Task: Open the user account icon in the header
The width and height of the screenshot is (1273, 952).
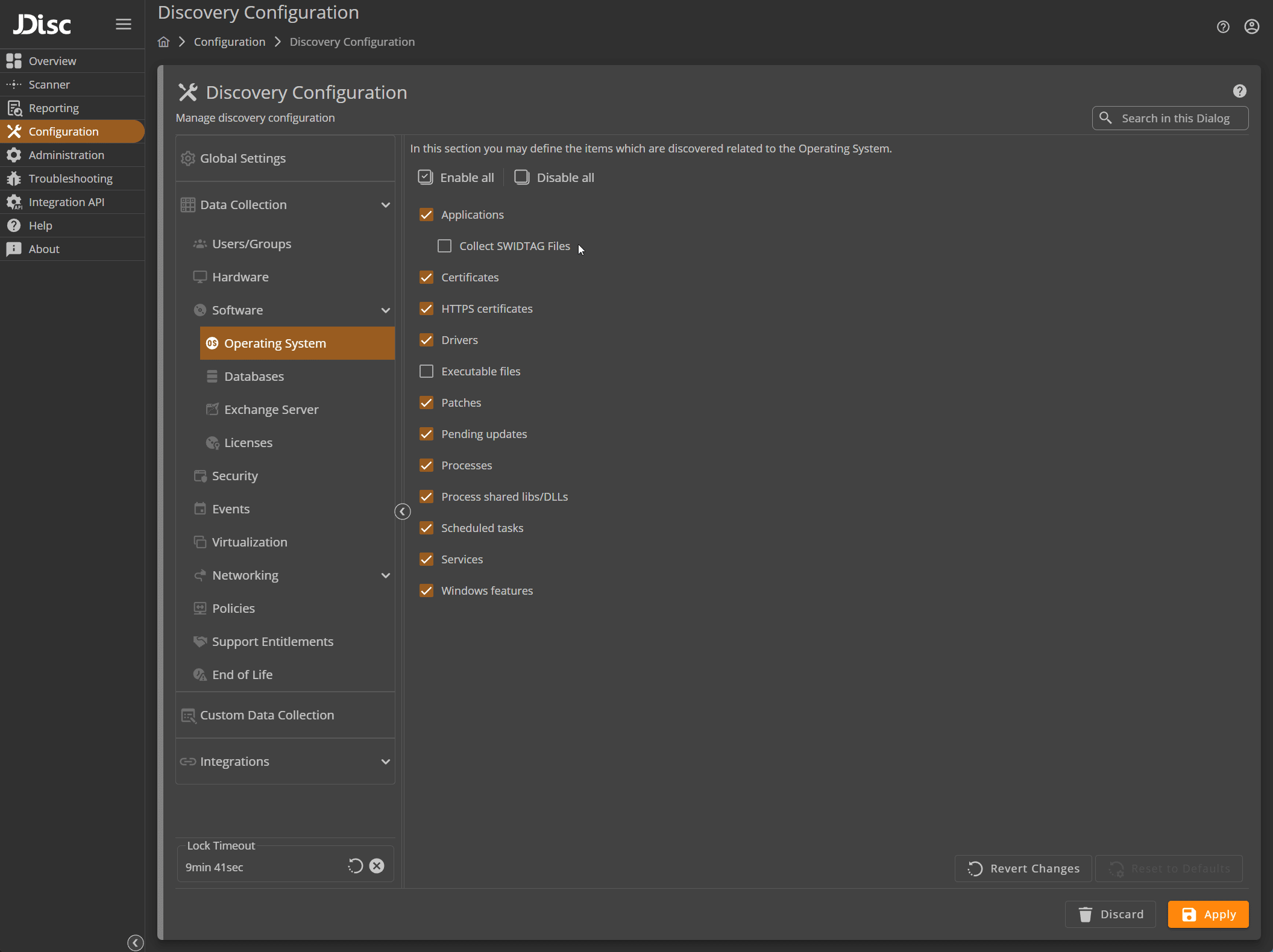Action: [1252, 27]
